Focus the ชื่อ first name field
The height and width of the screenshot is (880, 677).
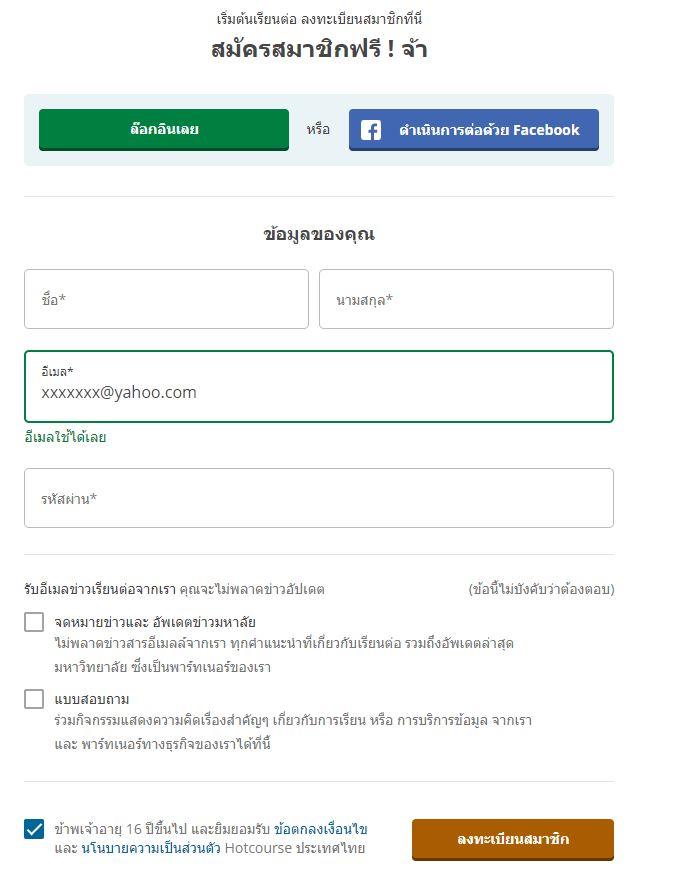click(x=166, y=299)
